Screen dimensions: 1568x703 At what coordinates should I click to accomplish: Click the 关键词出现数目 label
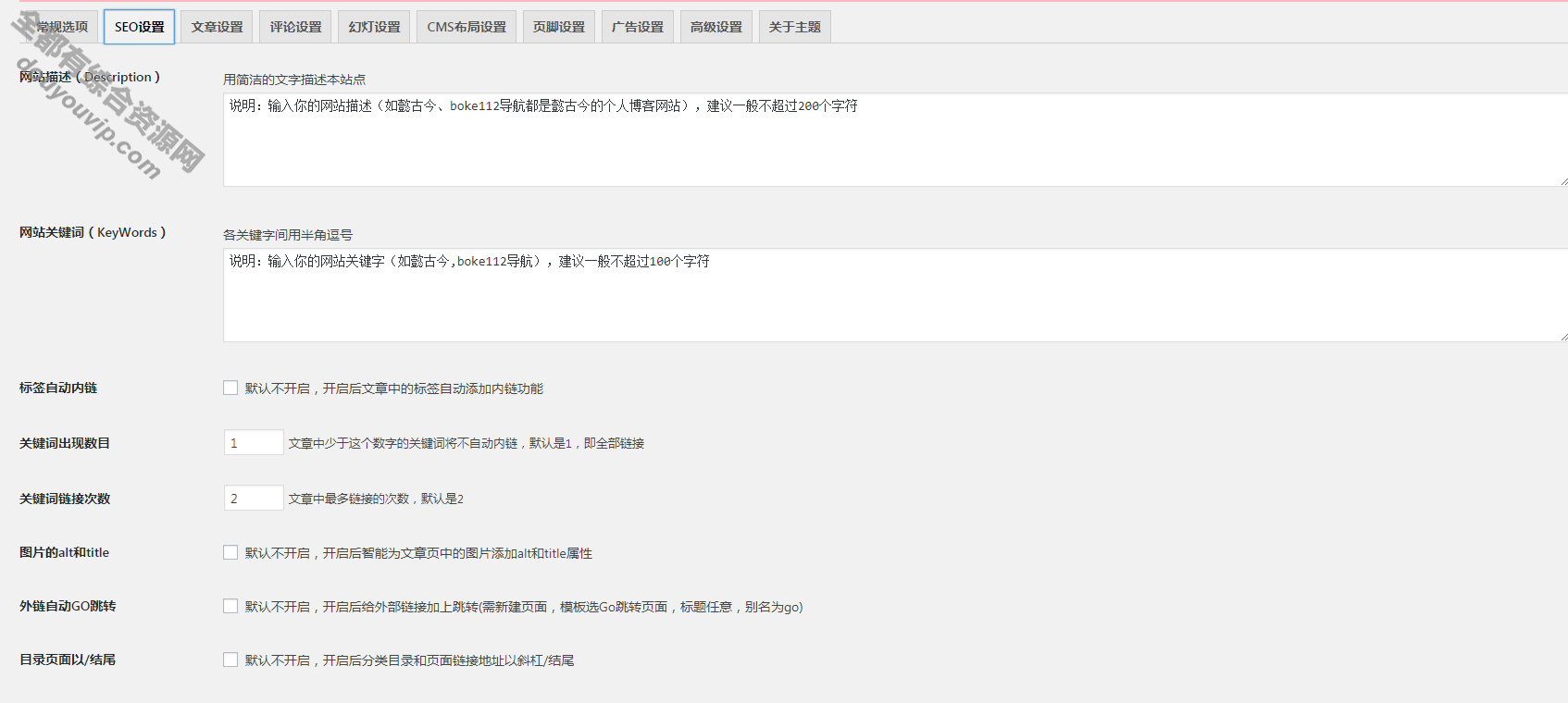coord(65,443)
